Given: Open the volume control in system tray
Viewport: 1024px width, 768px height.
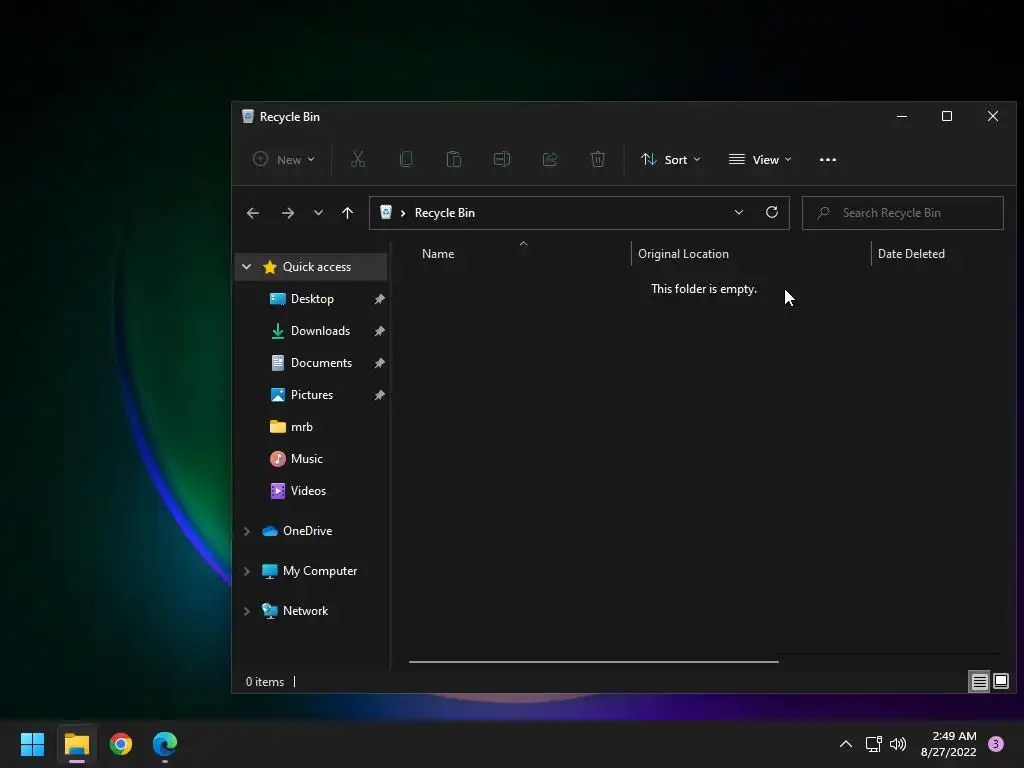Looking at the screenshot, I should 898,744.
